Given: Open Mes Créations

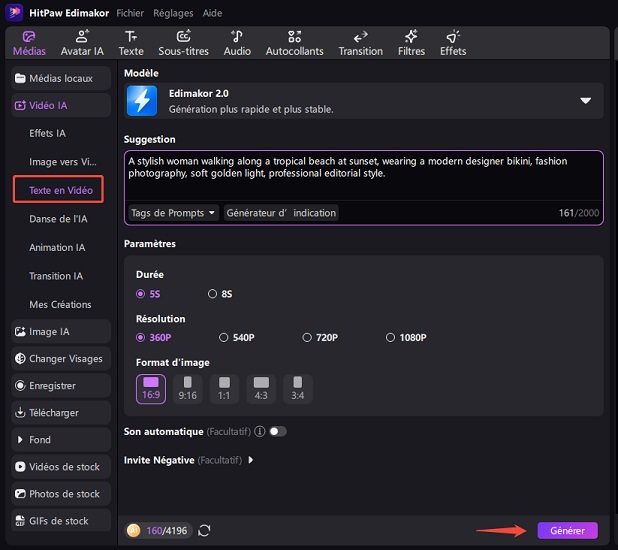Looking at the screenshot, I should pyautogui.click(x=60, y=304).
